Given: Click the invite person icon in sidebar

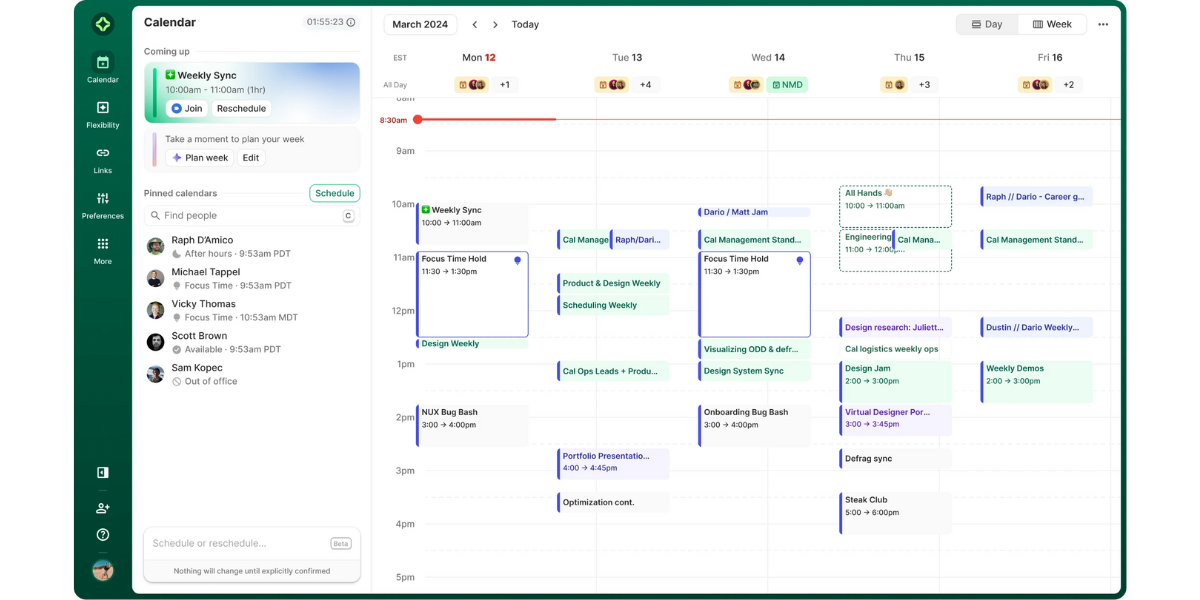Looking at the screenshot, I should (102, 508).
